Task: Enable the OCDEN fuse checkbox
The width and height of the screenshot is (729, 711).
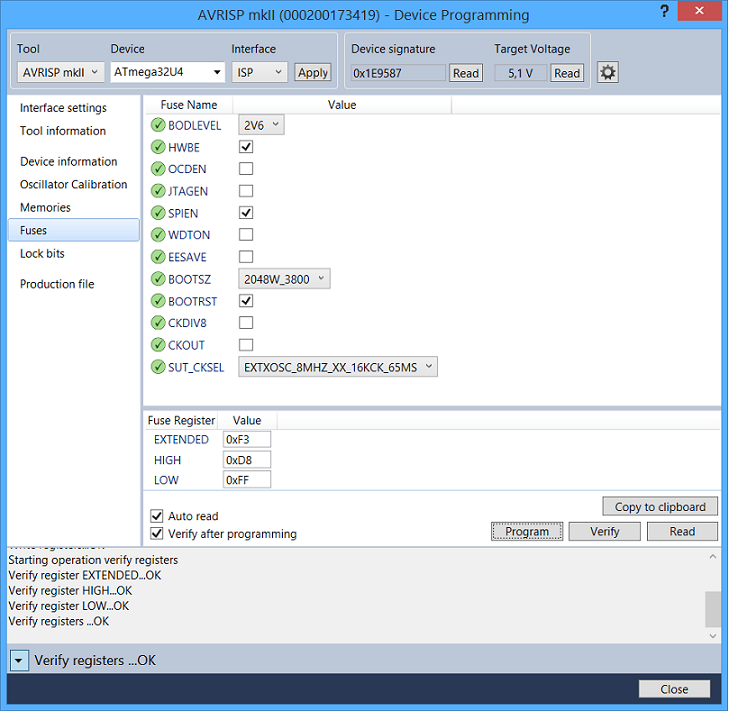Action: click(x=246, y=169)
